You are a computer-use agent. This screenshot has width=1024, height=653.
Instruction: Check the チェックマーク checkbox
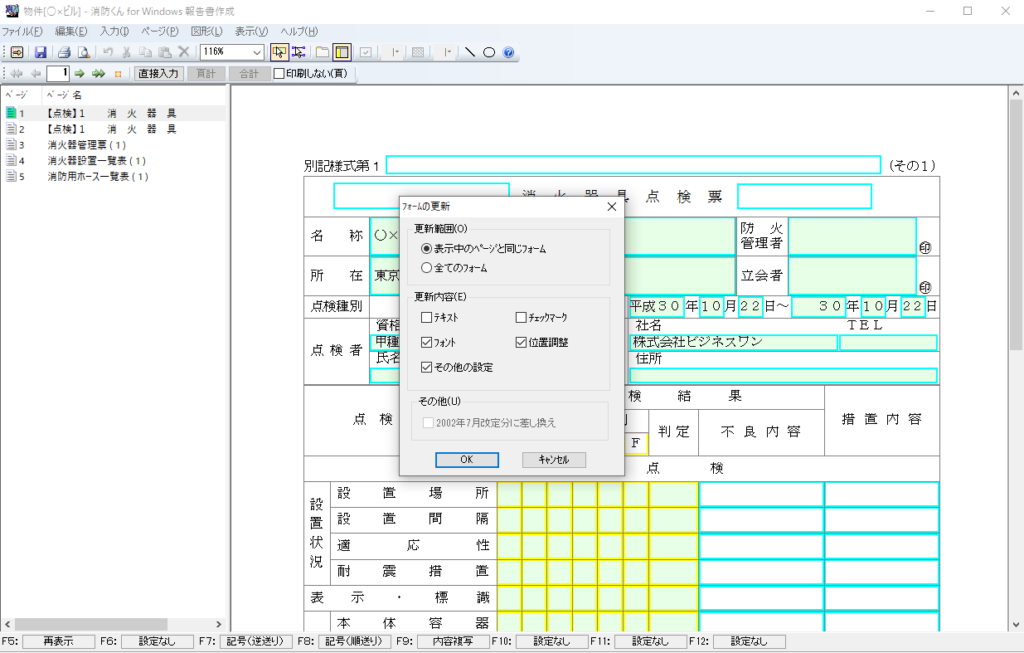click(521, 317)
